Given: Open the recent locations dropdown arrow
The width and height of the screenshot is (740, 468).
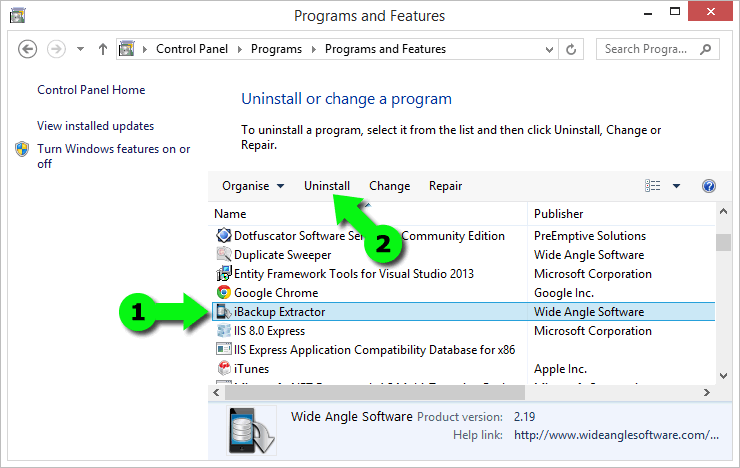Looking at the screenshot, I should click(x=80, y=49).
